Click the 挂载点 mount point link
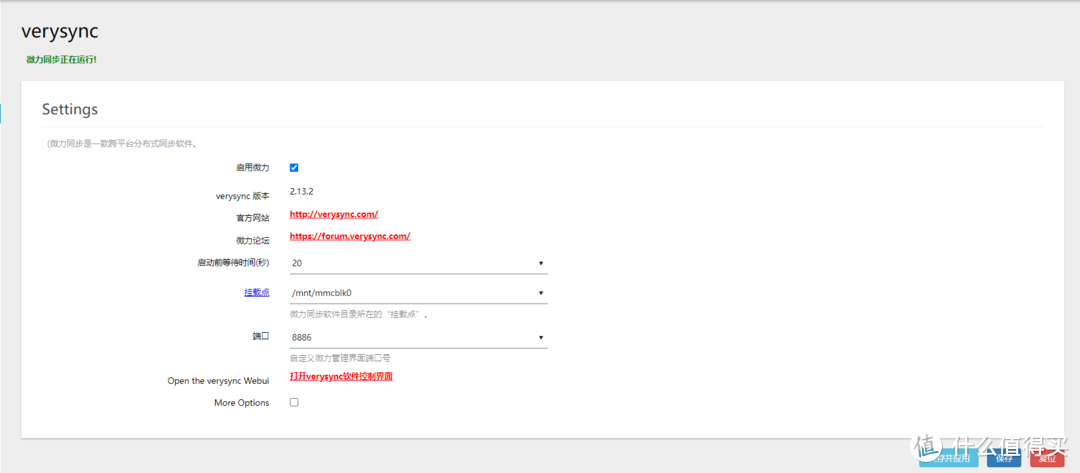This screenshot has height=473, width=1080. [256, 292]
